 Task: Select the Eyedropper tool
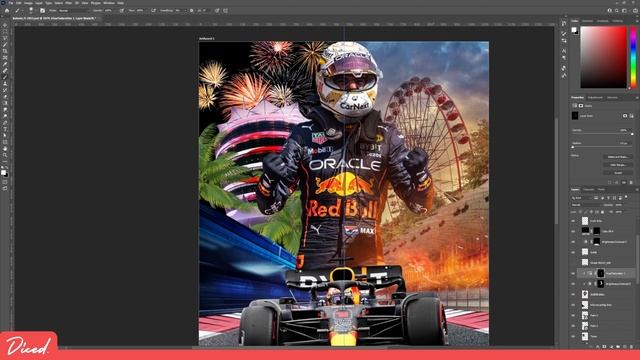tap(5, 64)
